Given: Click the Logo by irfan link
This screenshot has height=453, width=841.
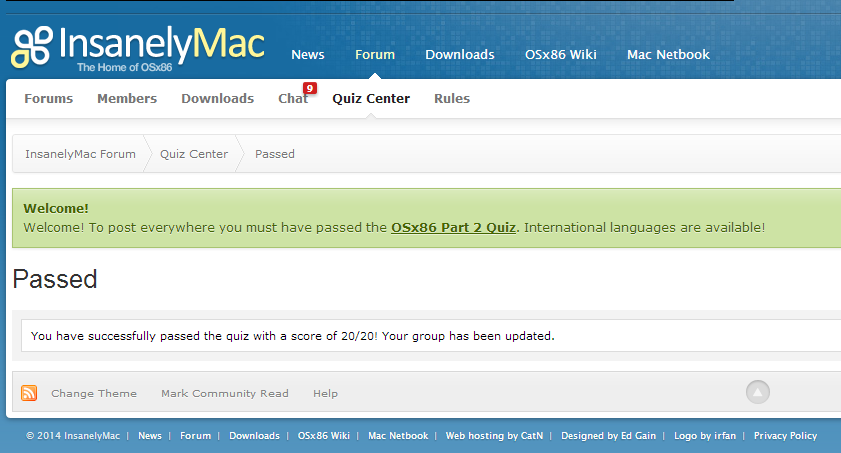Looking at the screenshot, I should [705, 436].
